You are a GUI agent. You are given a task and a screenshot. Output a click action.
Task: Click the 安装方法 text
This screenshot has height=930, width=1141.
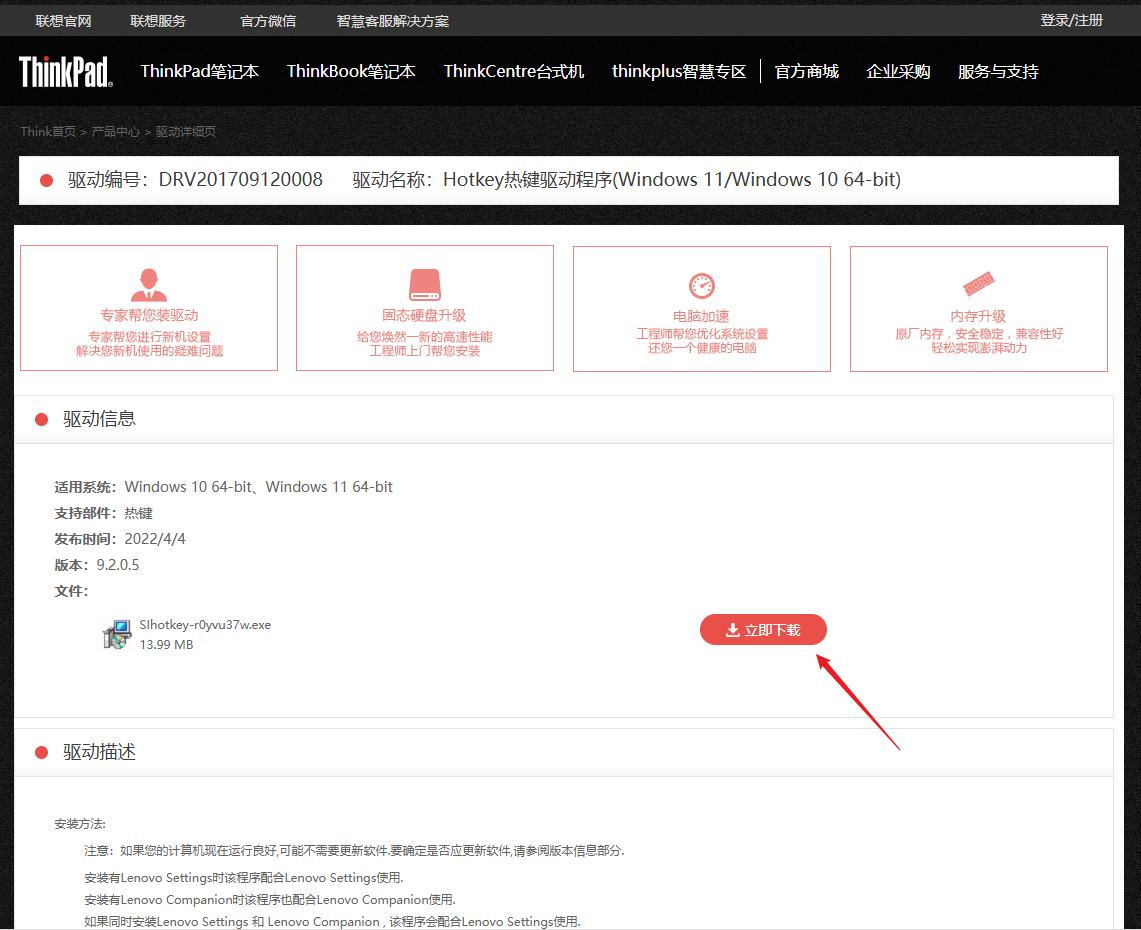point(80,824)
